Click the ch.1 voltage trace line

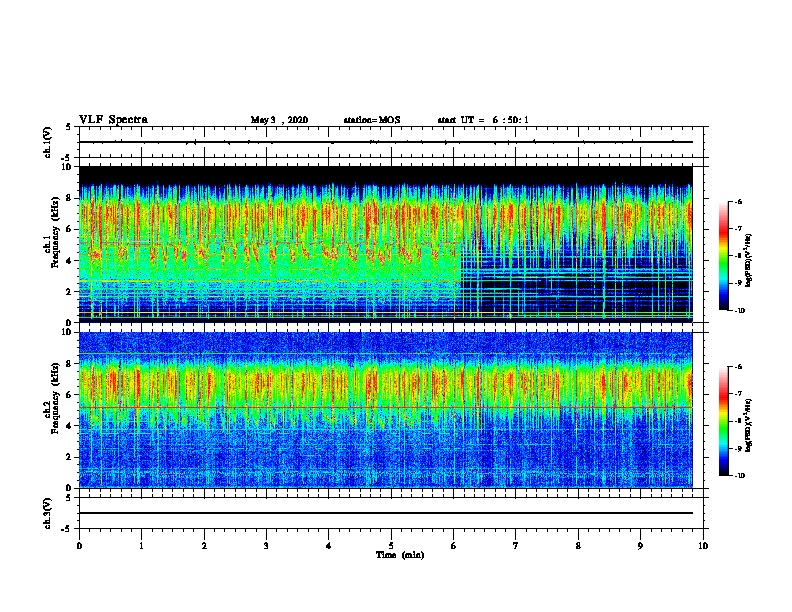pyautogui.click(x=386, y=142)
